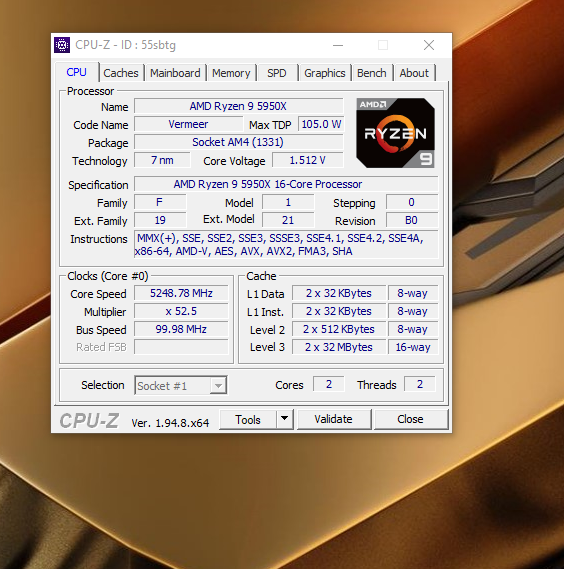The width and height of the screenshot is (564, 569).
Task: Click the empty Rated FSB field
Action: point(181,347)
